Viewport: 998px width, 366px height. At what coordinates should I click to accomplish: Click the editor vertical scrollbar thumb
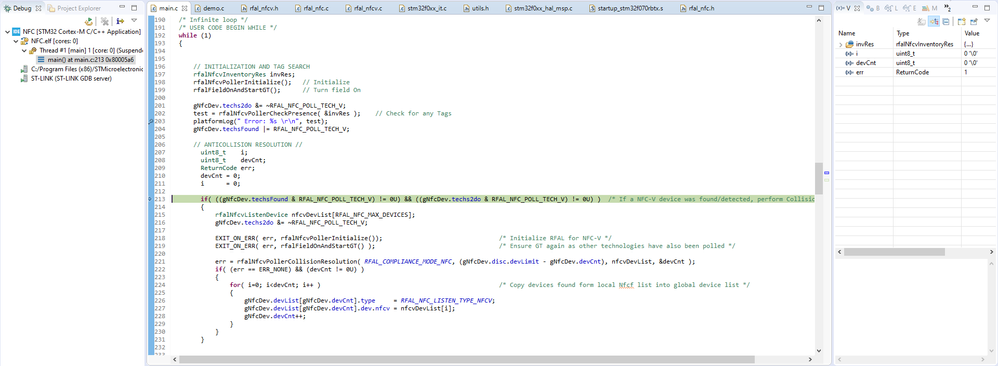819,178
